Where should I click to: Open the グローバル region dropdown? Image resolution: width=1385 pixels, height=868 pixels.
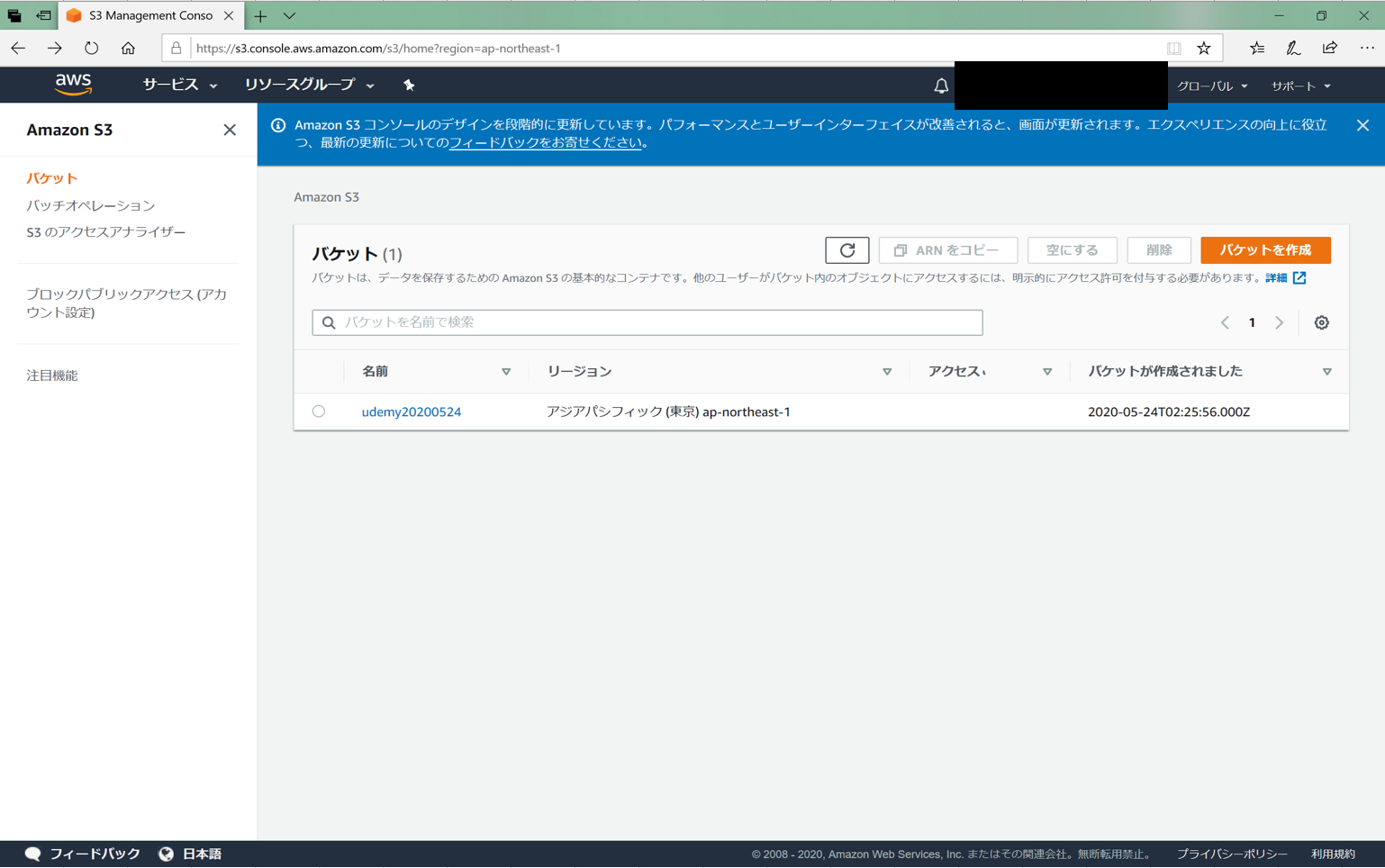pos(1212,86)
